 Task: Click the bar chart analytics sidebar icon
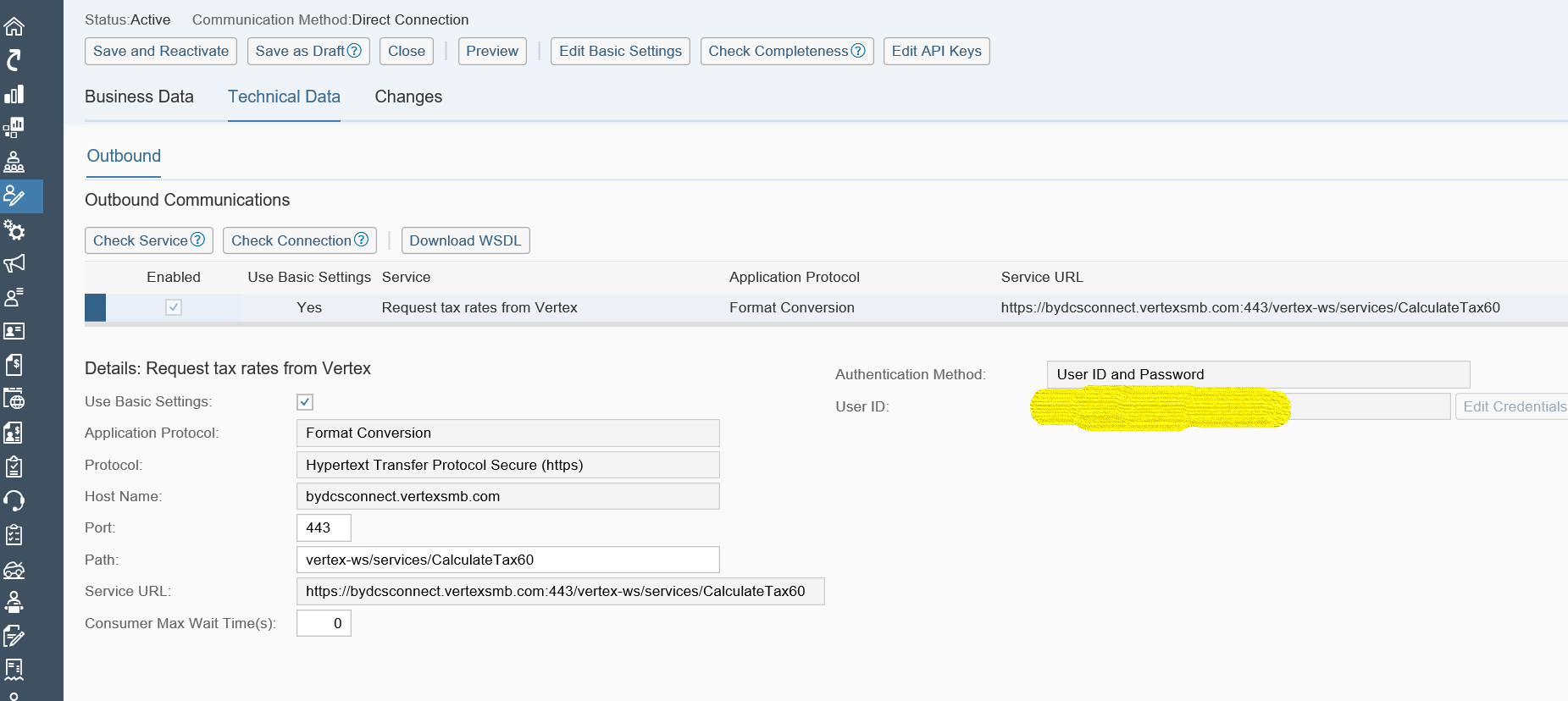pyautogui.click(x=14, y=94)
